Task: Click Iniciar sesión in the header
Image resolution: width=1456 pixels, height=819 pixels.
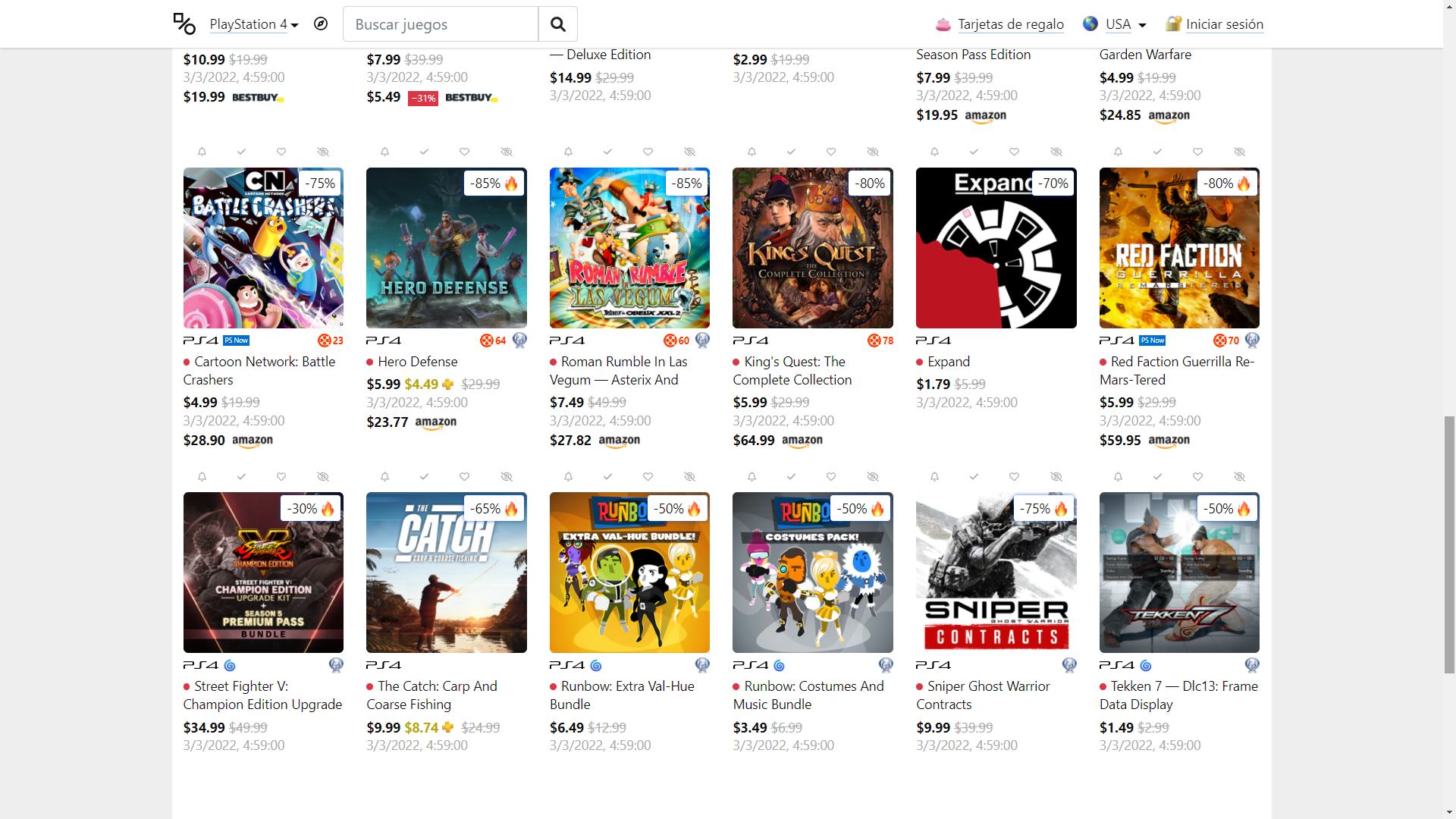Action: point(1224,24)
